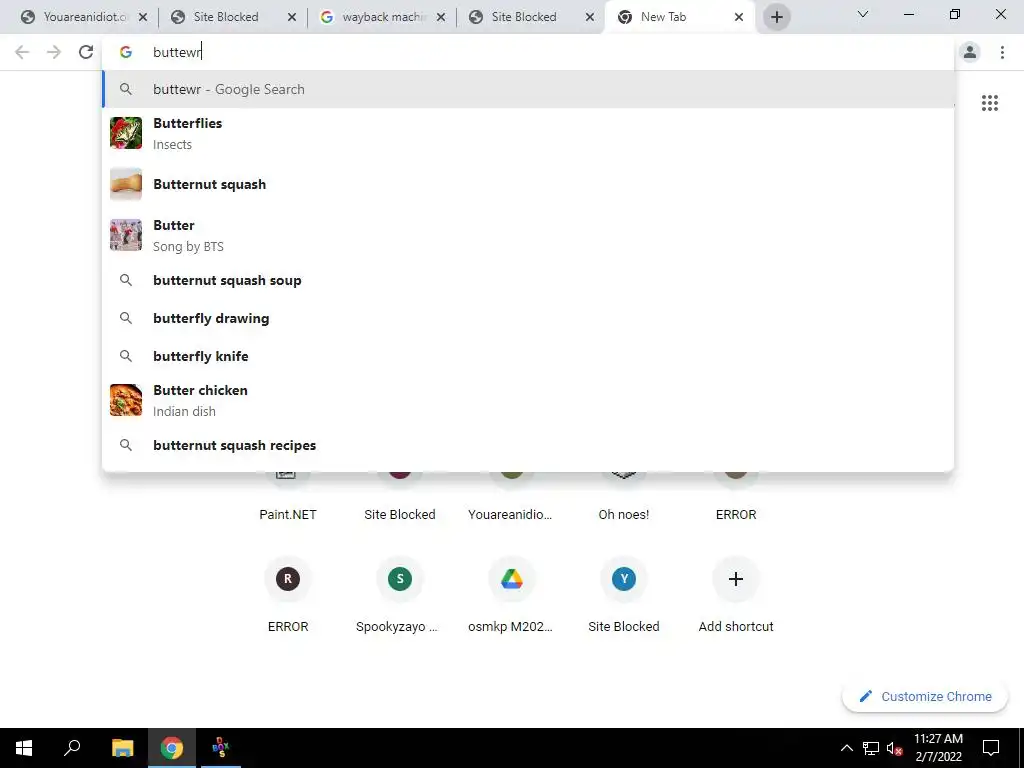The width and height of the screenshot is (1024, 768).
Task: Choose the 'buttewr - Google Search' suggestion
Action: click(528, 89)
